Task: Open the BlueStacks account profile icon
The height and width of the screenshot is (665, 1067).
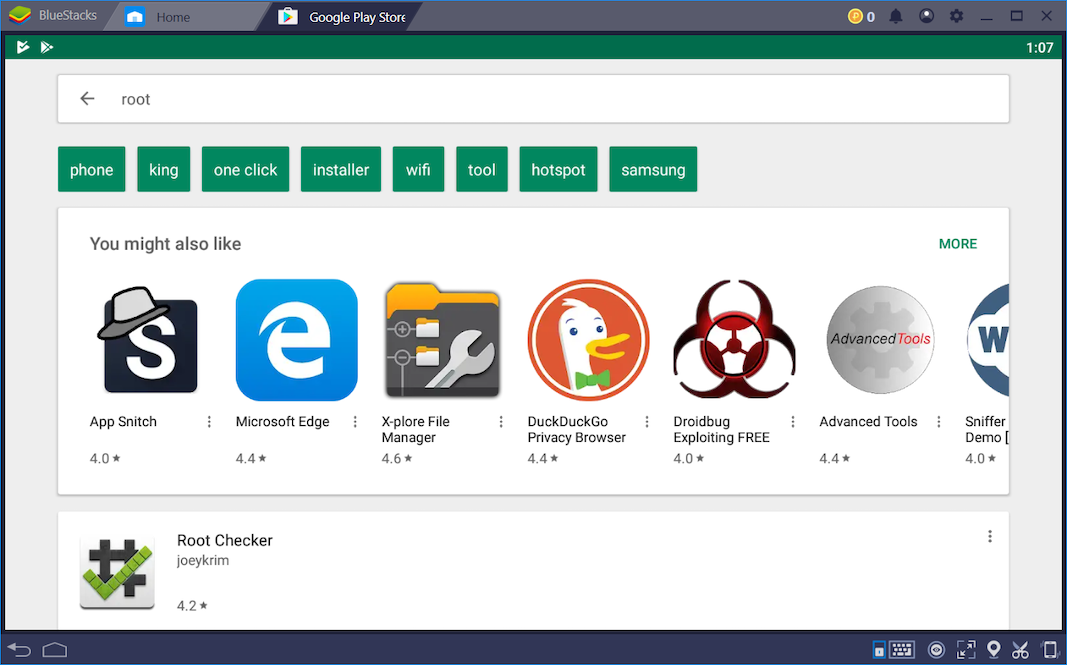Action: click(x=926, y=16)
